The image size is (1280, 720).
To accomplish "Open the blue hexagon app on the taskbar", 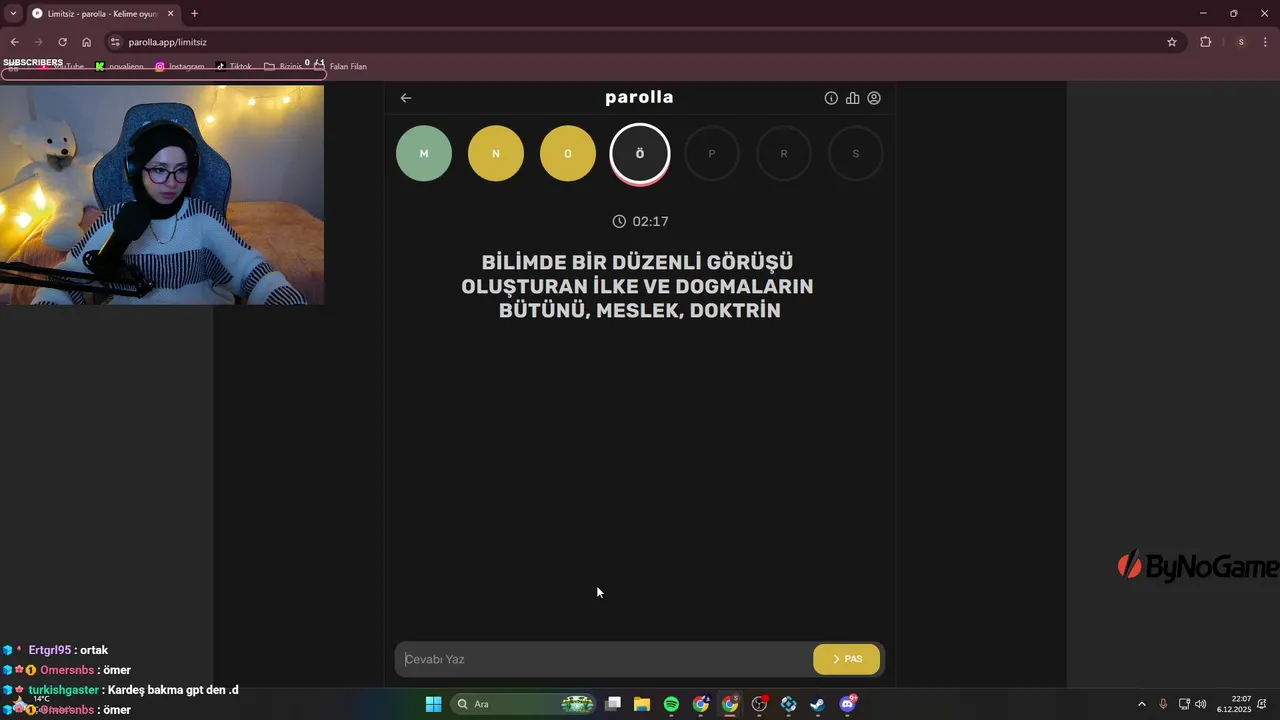I will click(789, 704).
